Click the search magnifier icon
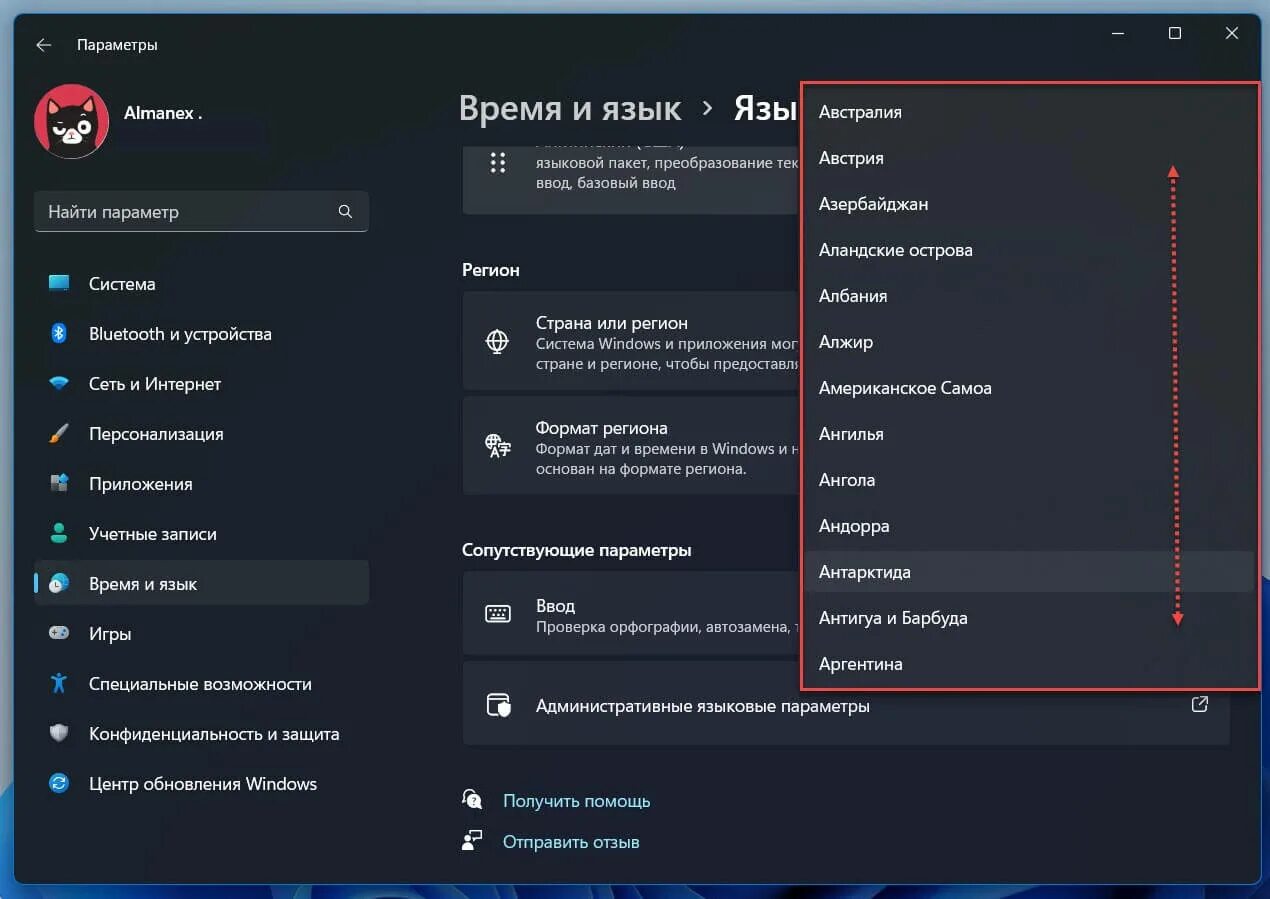 coord(345,212)
